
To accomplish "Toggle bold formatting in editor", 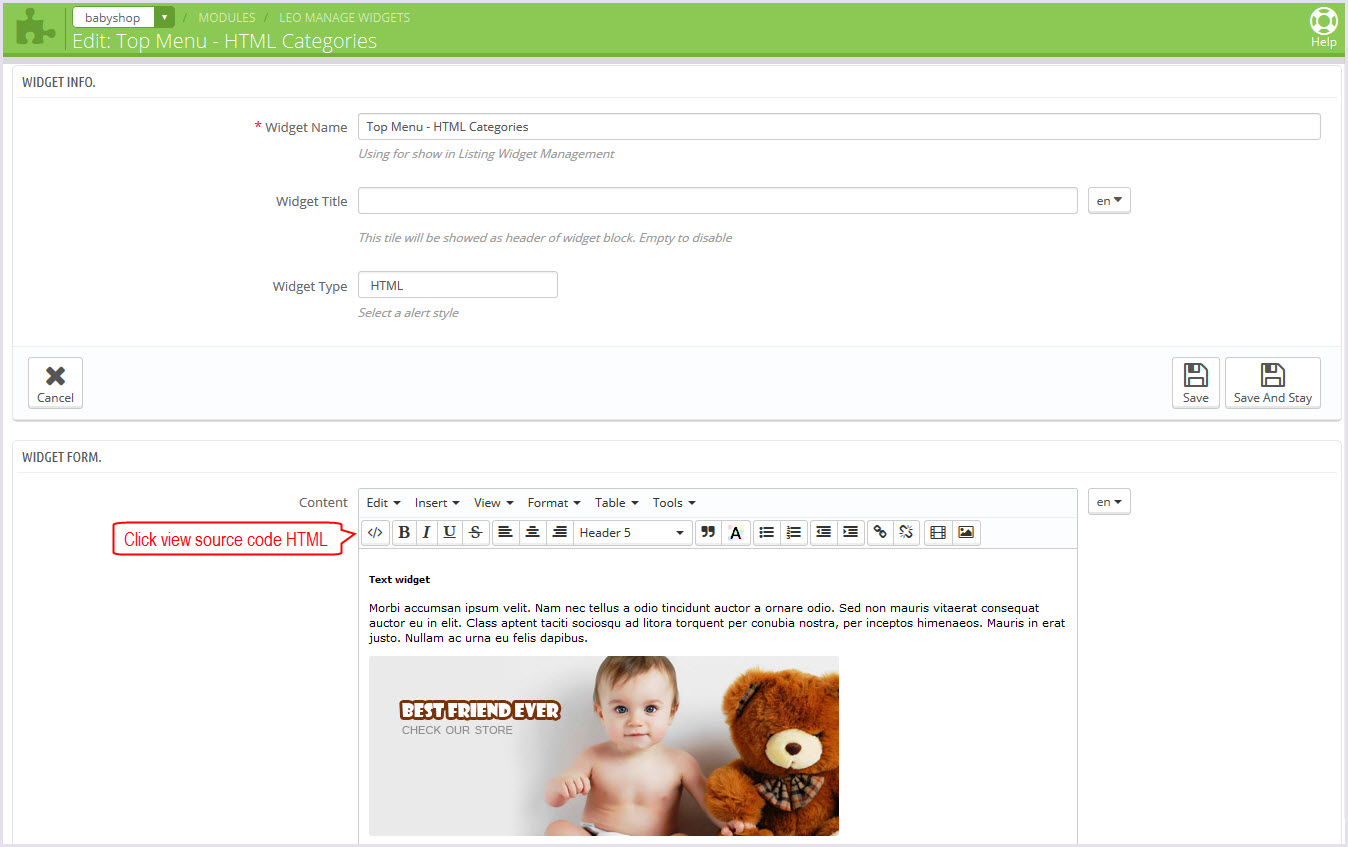I will click(404, 533).
